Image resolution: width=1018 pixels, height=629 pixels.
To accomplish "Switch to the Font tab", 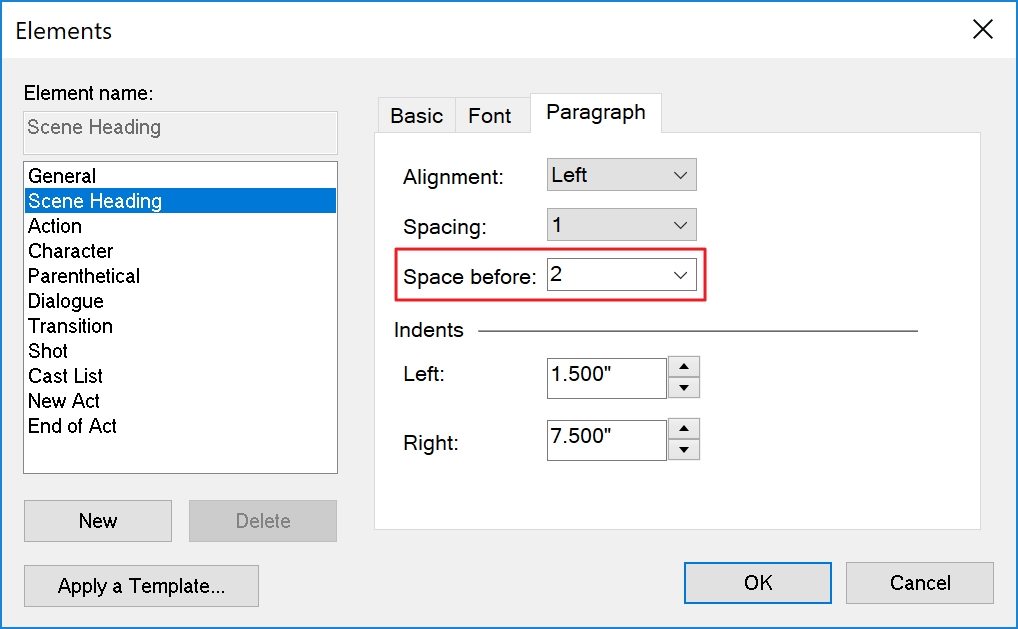I will (x=489, y=116).
